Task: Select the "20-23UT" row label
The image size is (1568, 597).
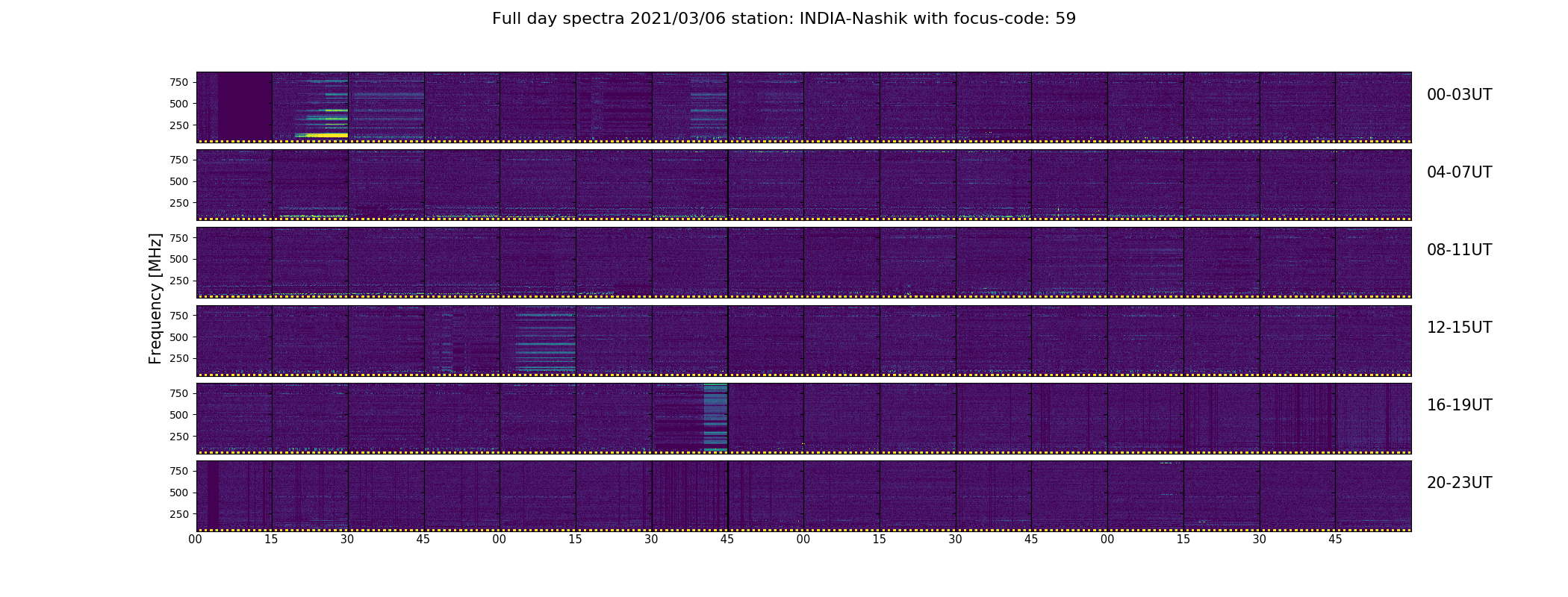Action: click(1459, 483)
